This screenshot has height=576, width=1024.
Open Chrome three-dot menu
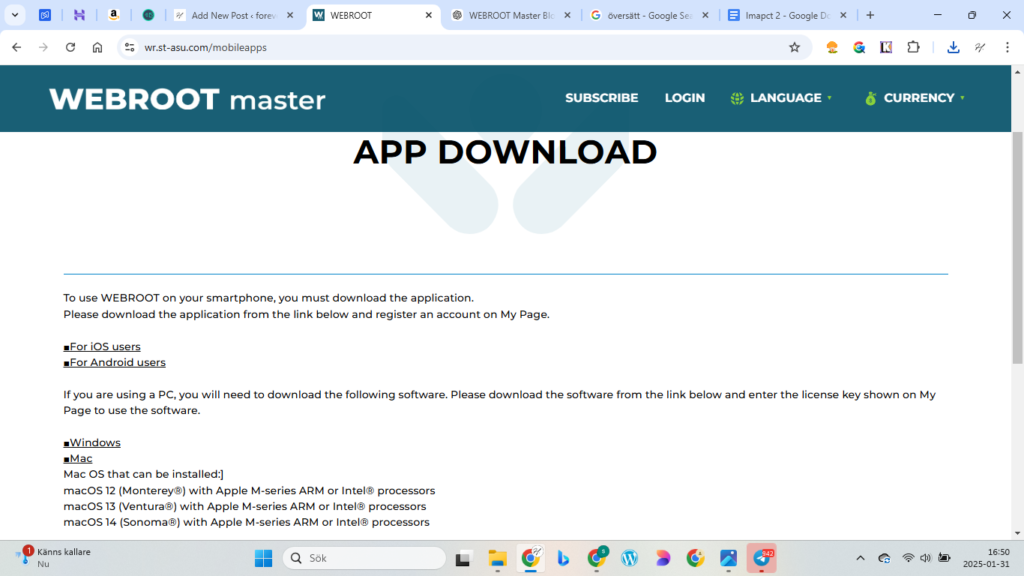coord(1007,47)
